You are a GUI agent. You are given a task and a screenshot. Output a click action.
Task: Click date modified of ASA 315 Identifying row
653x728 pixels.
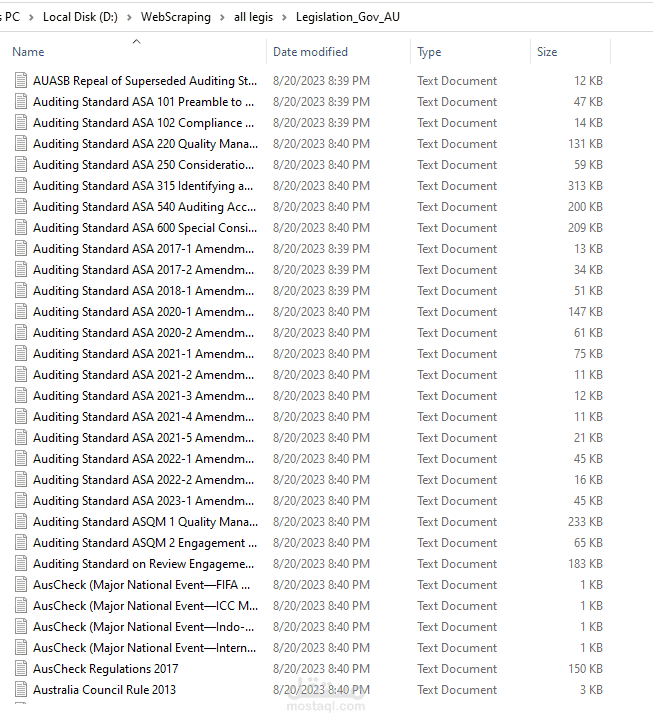[x=321, y=186]
